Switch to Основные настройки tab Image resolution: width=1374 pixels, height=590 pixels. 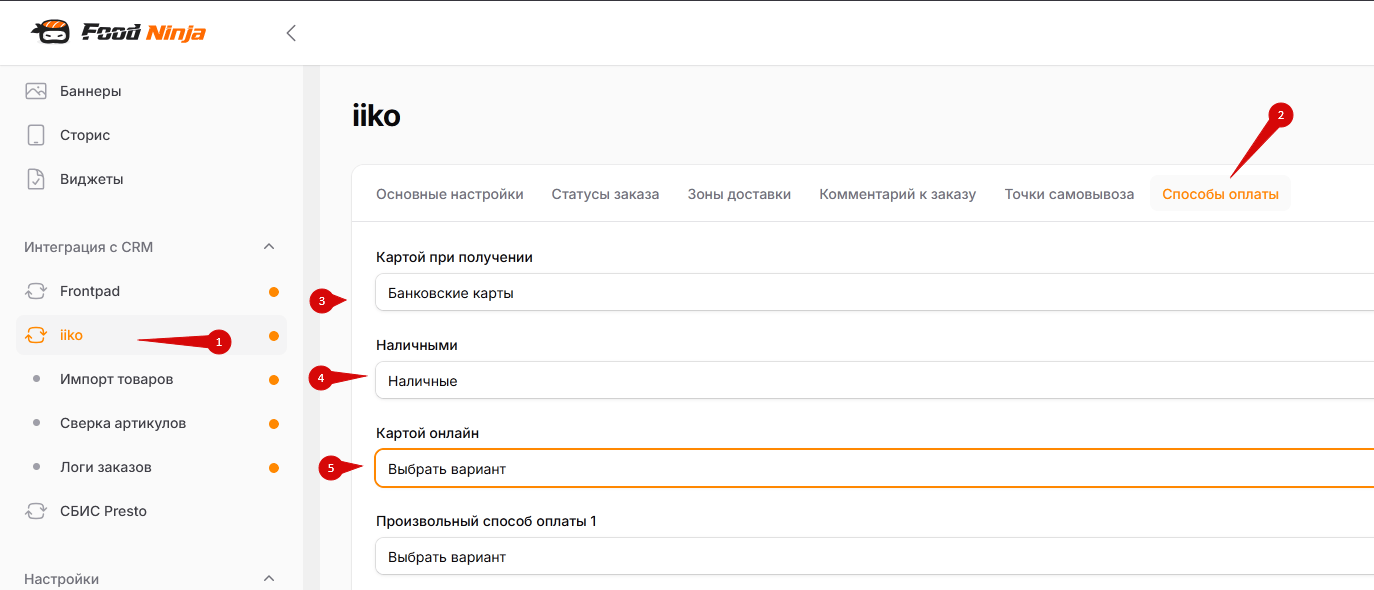pyautogui.click(x=450, y=194)
